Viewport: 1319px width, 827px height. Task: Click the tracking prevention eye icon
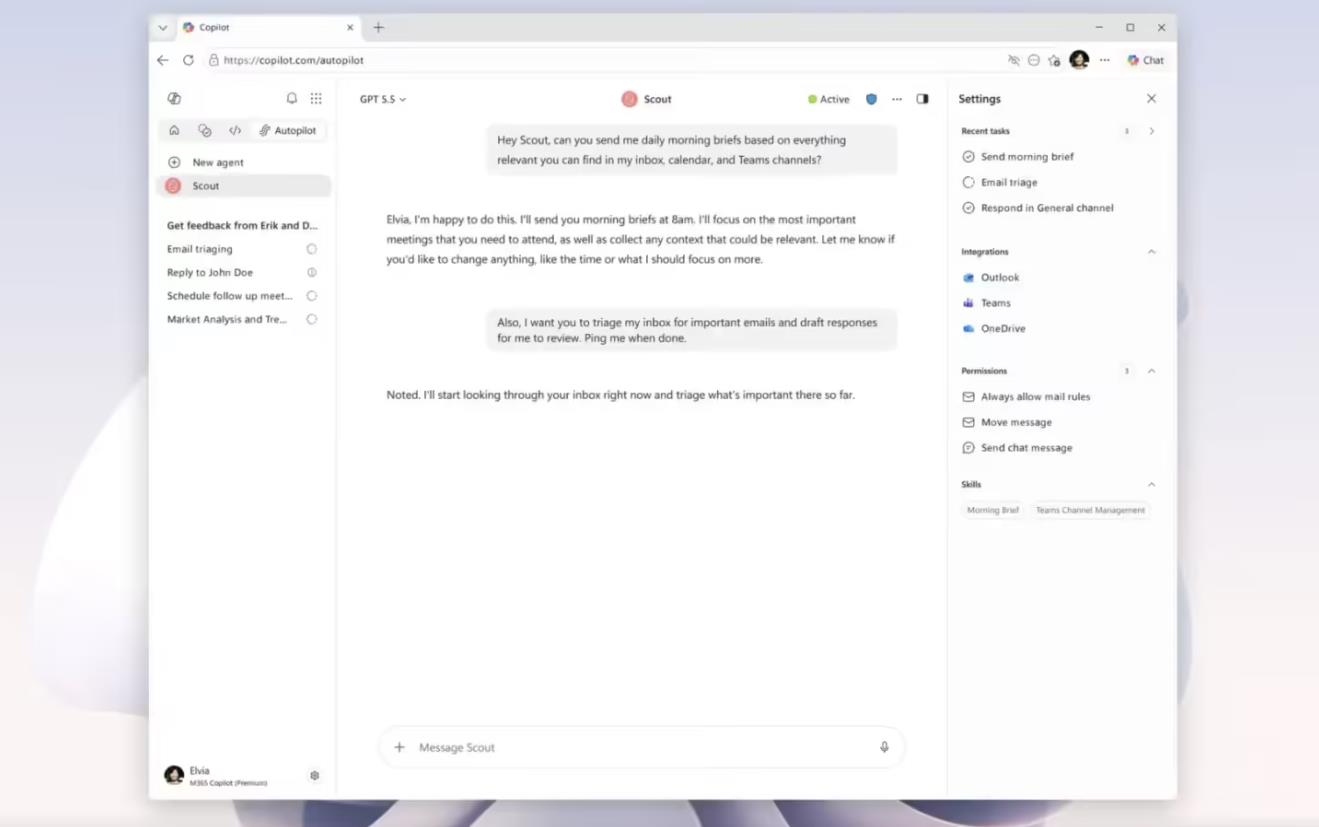(1014, 60)
